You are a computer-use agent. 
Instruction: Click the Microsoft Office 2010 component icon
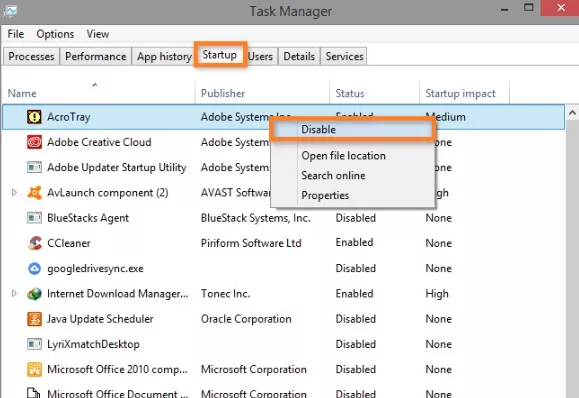click(34, 369)
